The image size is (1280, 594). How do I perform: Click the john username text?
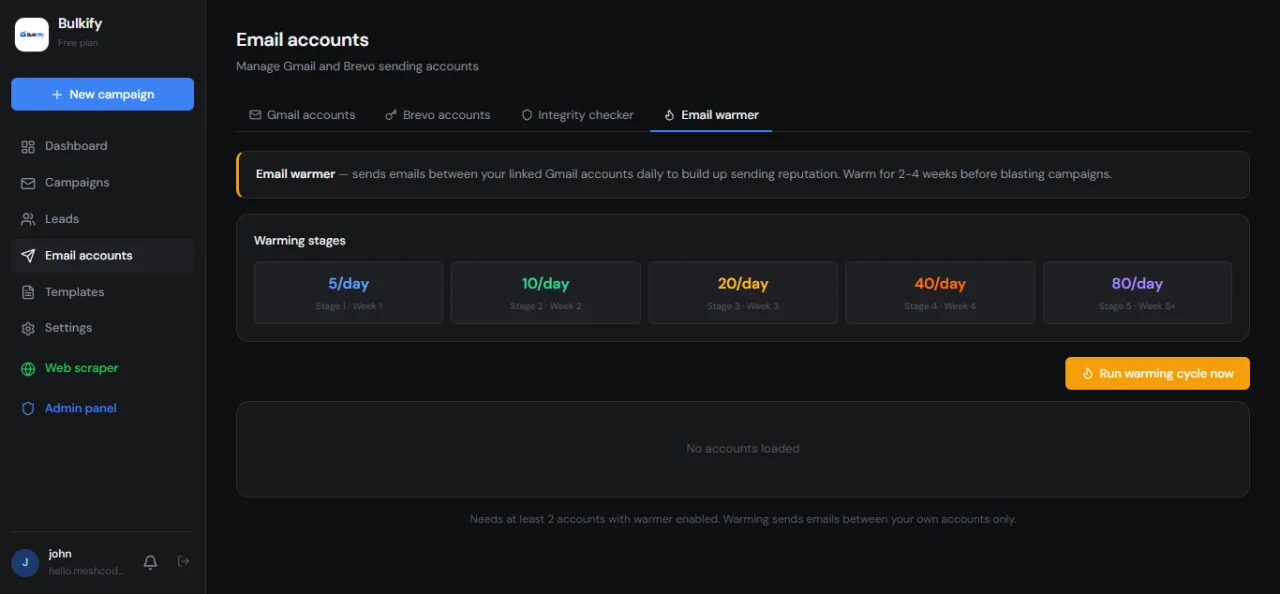click(x=60, y=554)
